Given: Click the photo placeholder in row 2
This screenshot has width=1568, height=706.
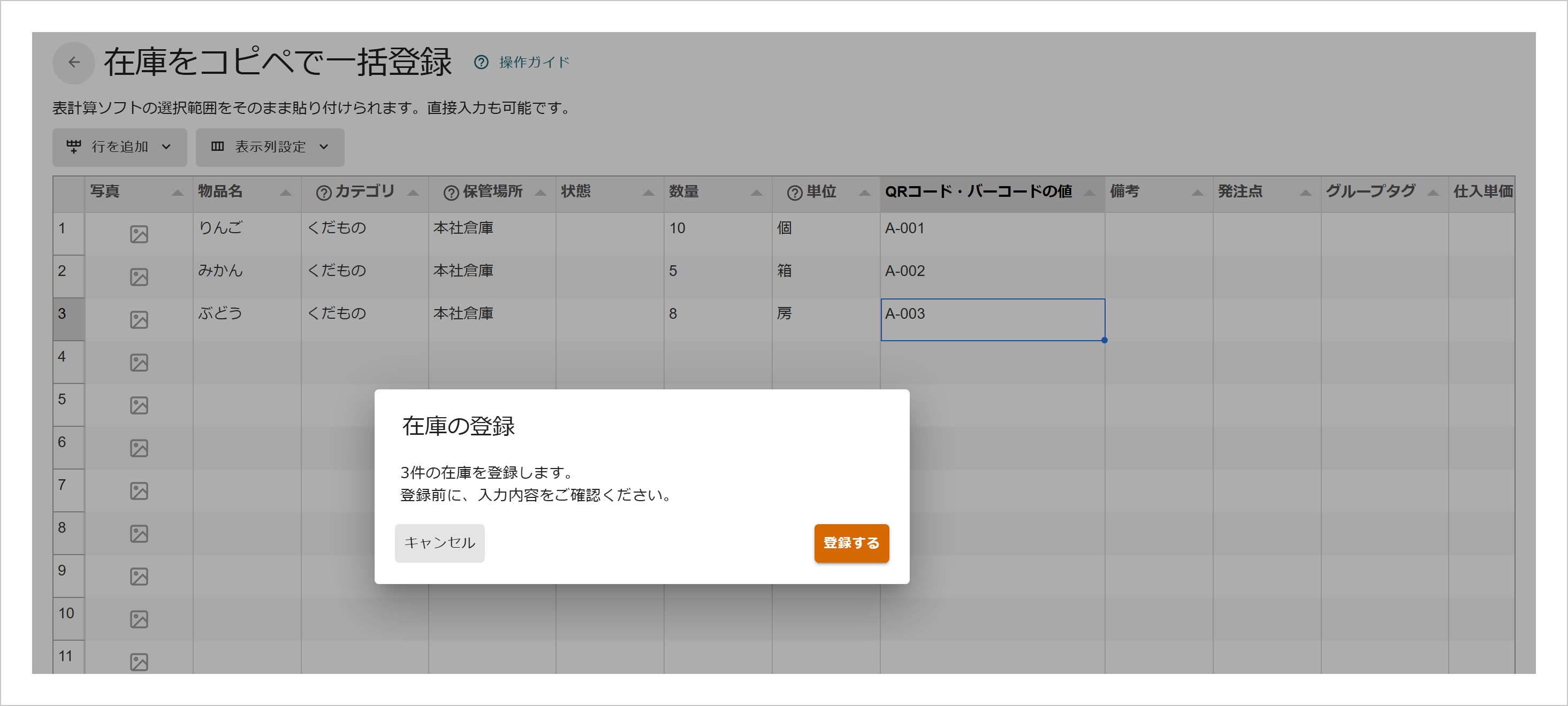Looking at the screenshot, I should [x=139, y=277].
